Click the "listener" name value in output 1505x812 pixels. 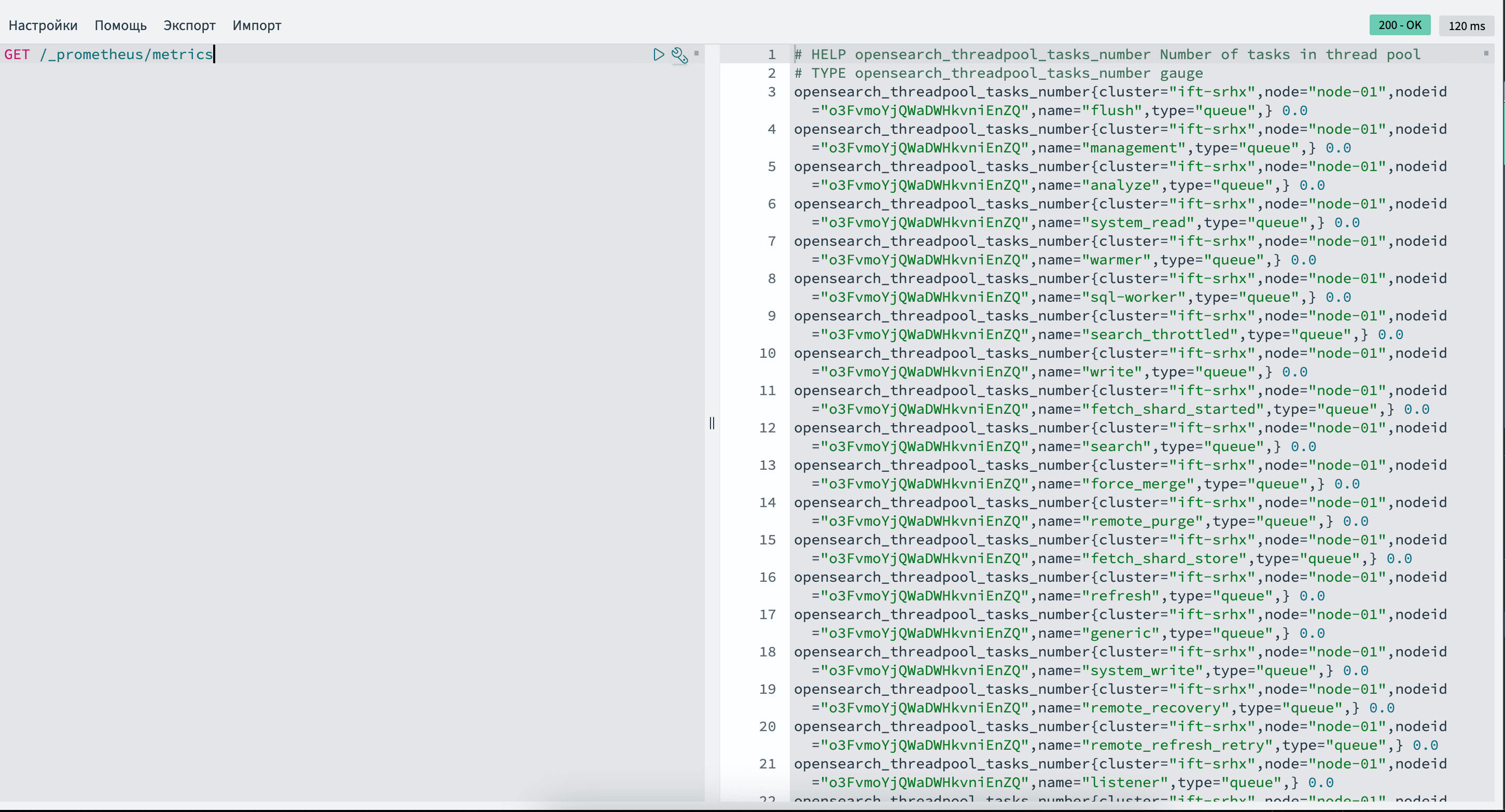pos(1125,782)
